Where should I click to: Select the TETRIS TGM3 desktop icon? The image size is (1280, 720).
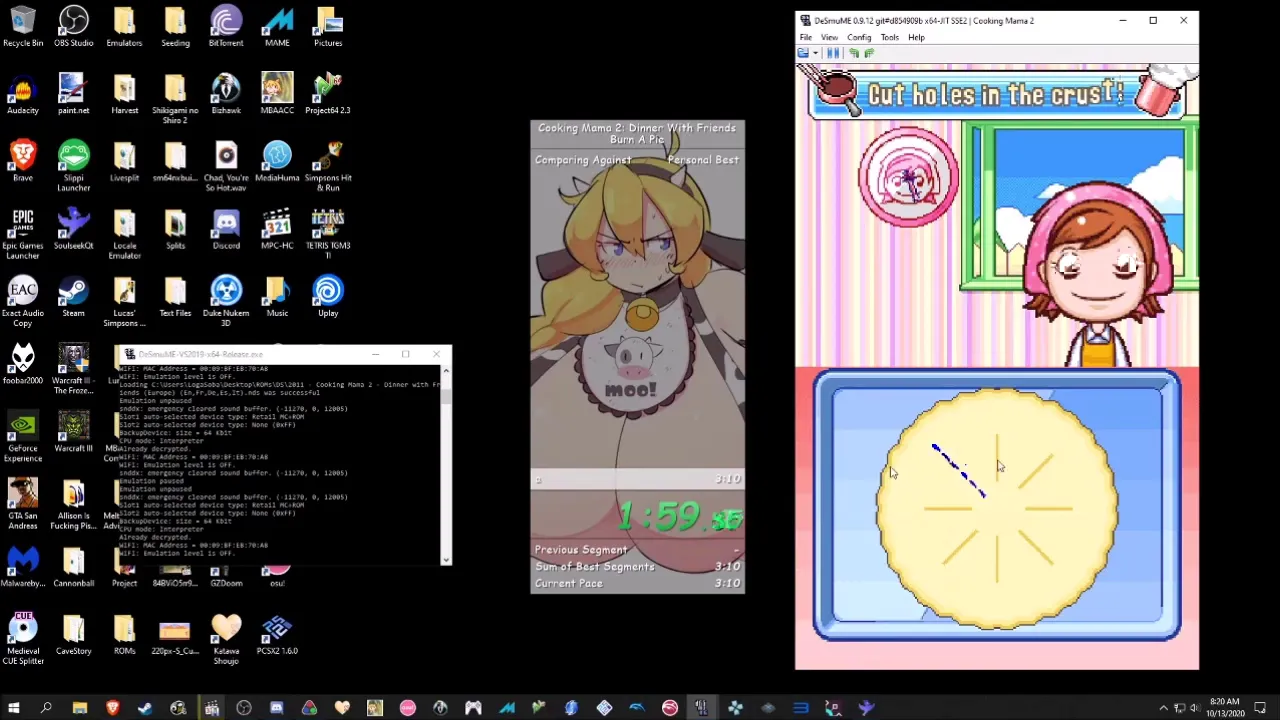click(328, 234)
